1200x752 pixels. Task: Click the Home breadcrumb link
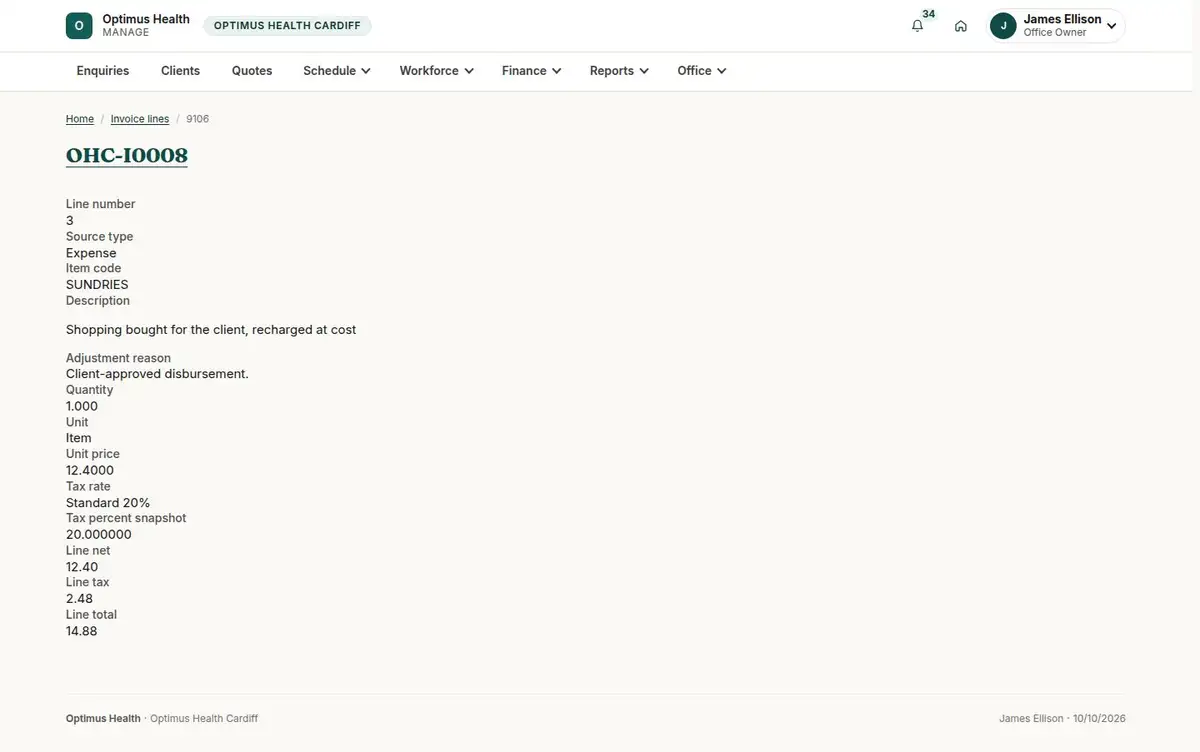tap(80, 119)
